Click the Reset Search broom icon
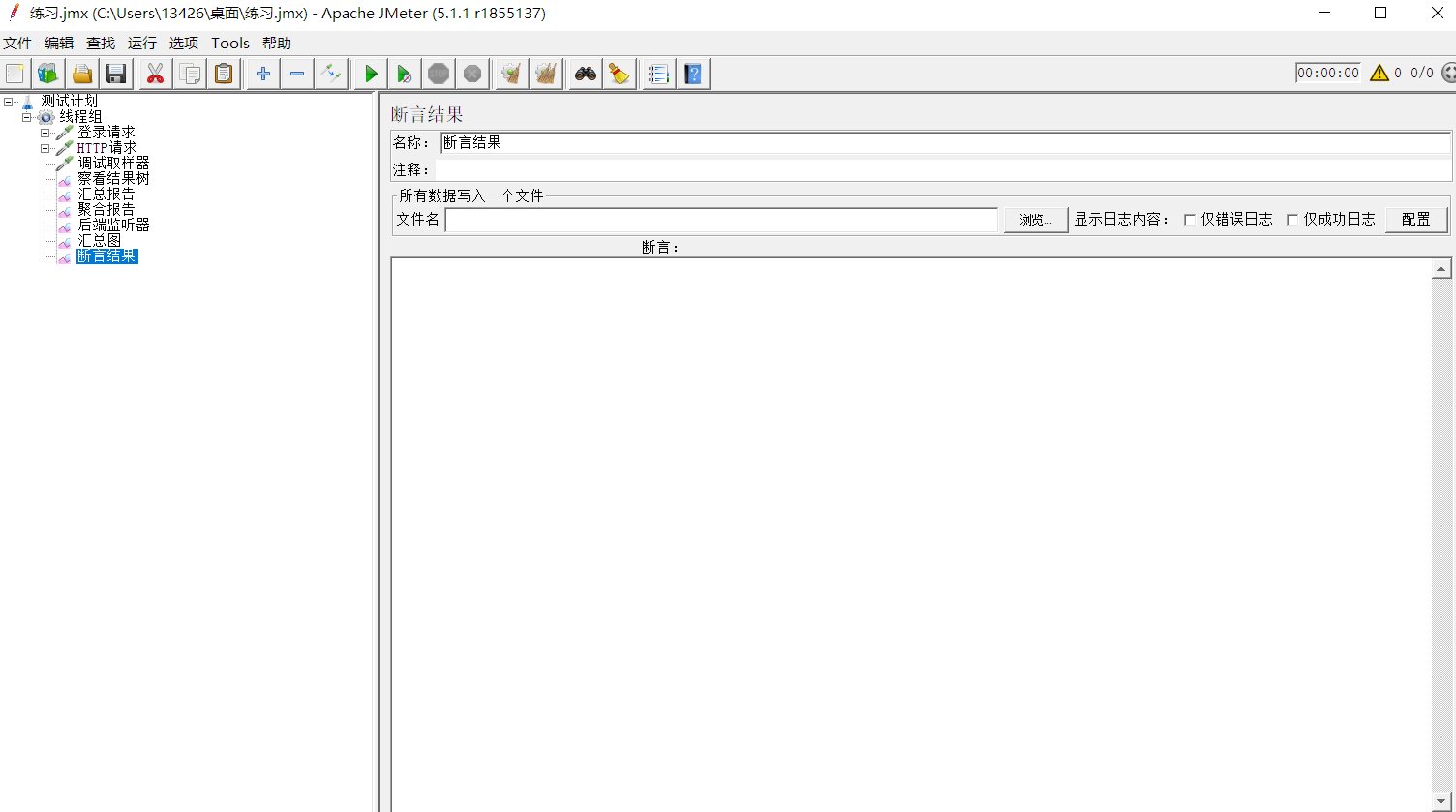1456x812 pixels. [x=620, y=74]
